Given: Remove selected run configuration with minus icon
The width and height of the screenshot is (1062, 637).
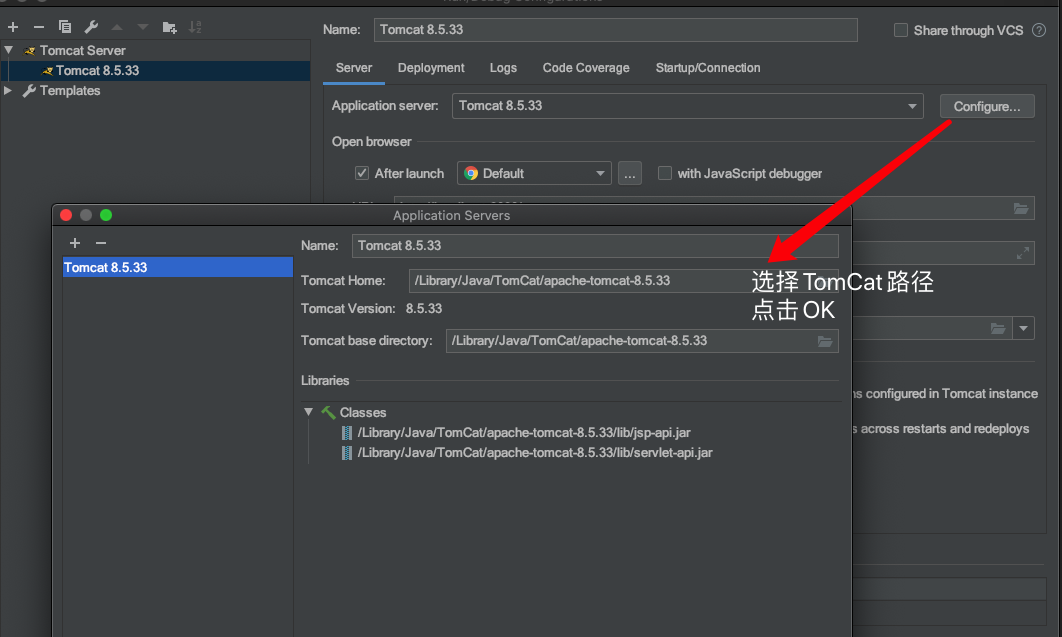Looking at the screenshot, I should [x=39, y=27].
